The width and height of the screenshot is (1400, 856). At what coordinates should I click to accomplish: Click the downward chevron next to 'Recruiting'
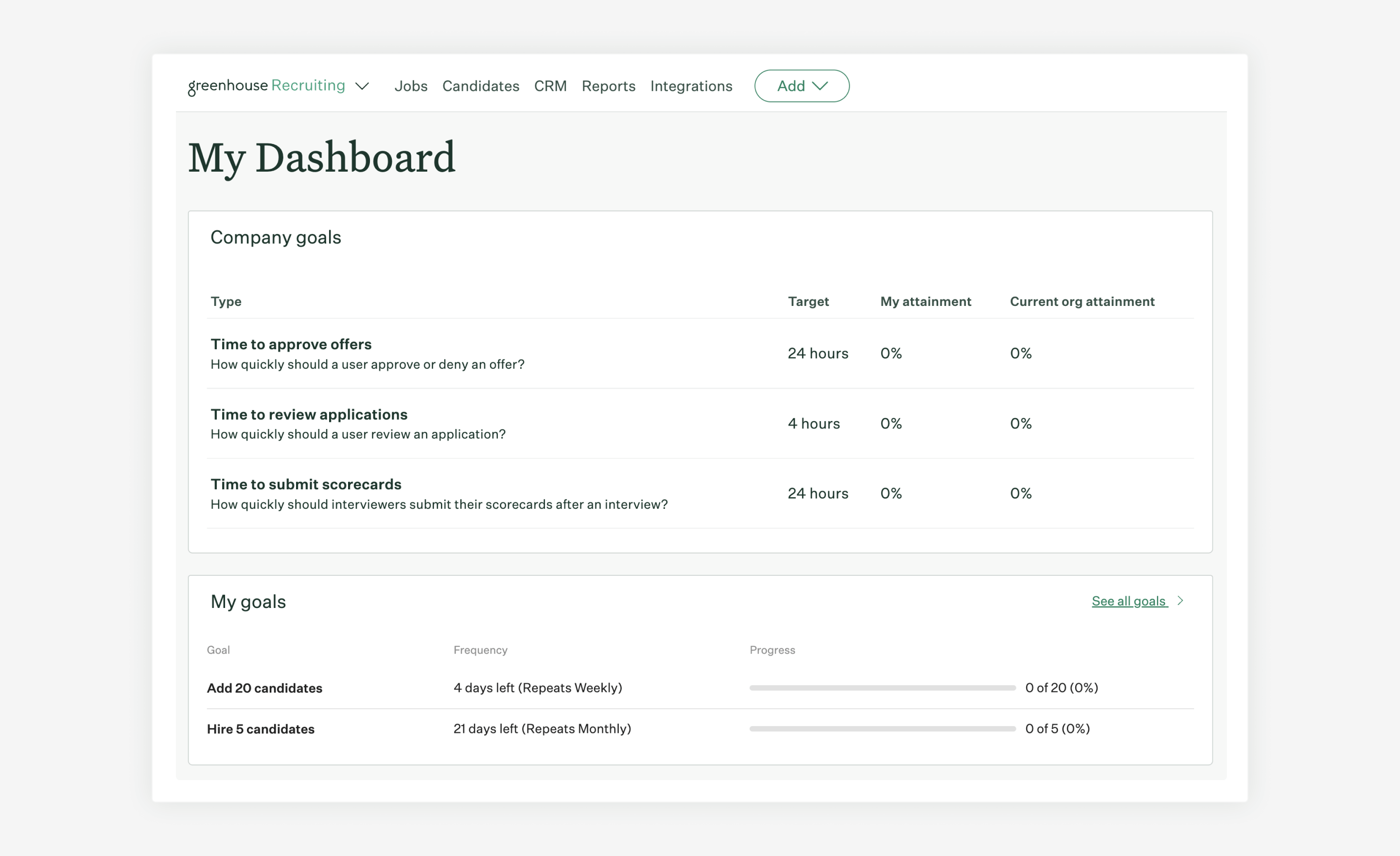point(363,87)
